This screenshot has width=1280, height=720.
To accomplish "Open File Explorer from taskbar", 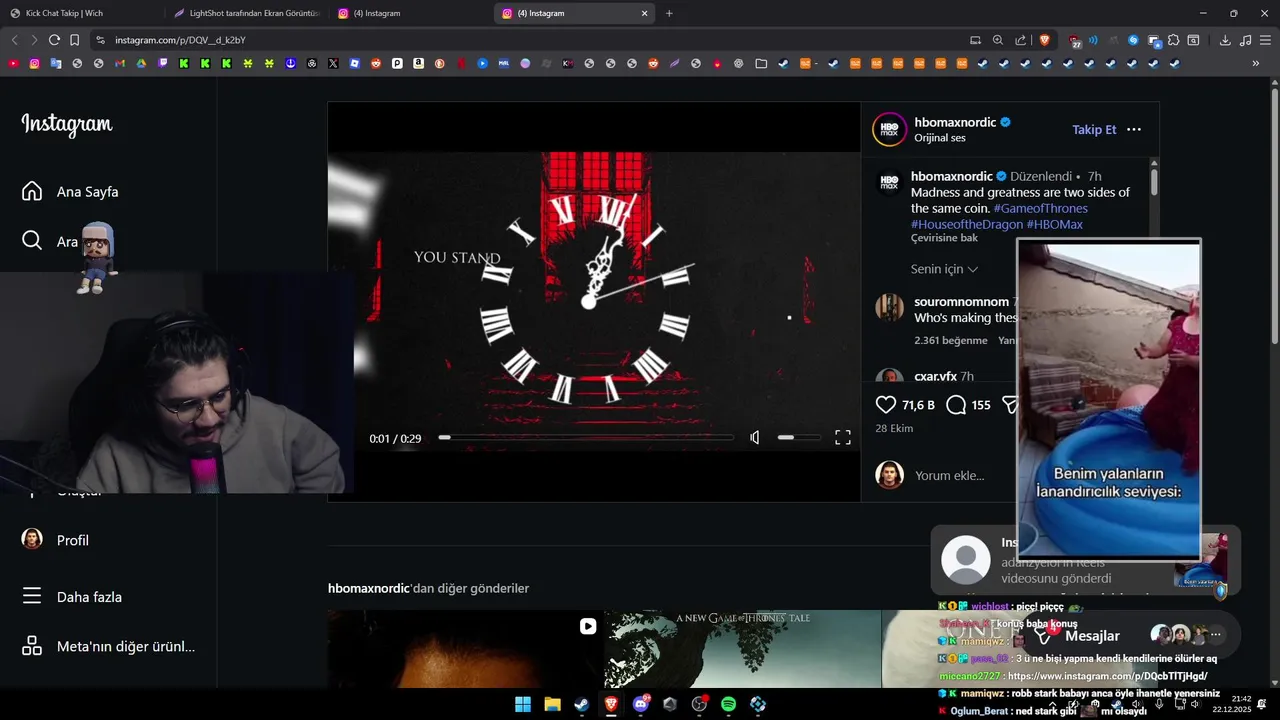I will click(x=552, y=704).
